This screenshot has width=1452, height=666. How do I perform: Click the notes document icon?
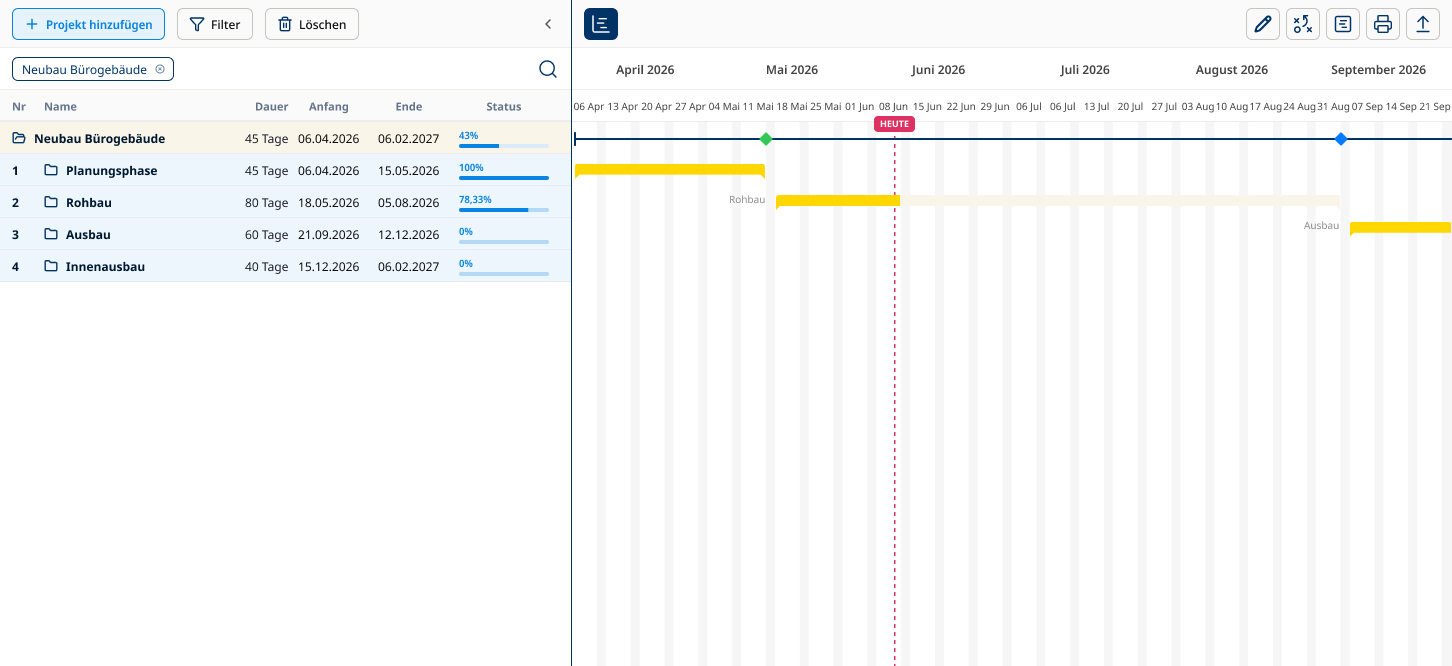pyautogui.click(x=1343, y=24)
